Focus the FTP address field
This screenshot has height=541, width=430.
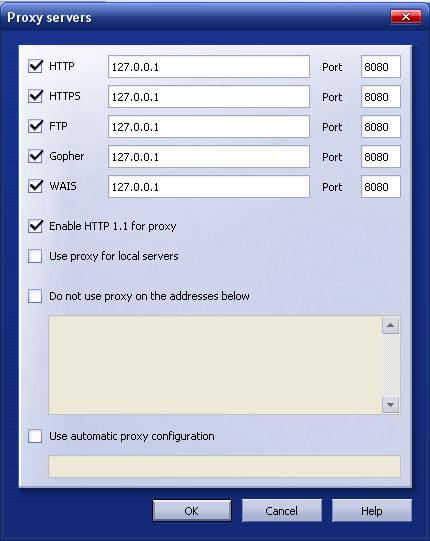pos(209,127)
